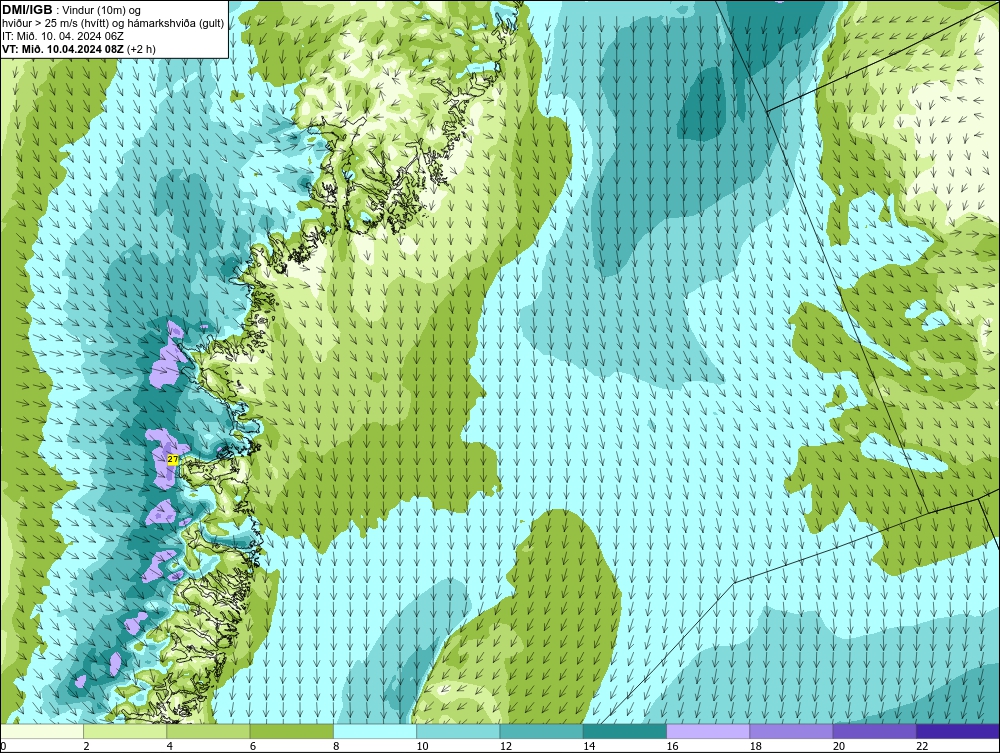Click the legend scale label '20'

pos(839,747)
